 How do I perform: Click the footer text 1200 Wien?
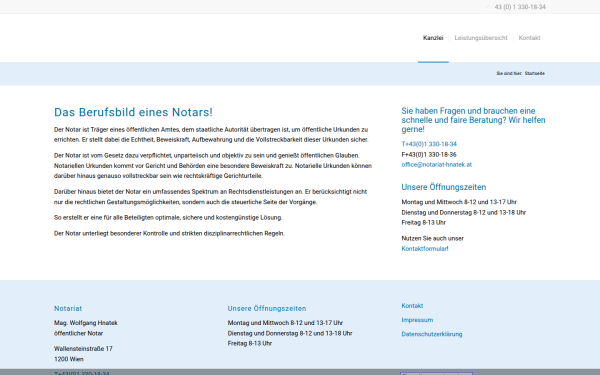[69, 359]
